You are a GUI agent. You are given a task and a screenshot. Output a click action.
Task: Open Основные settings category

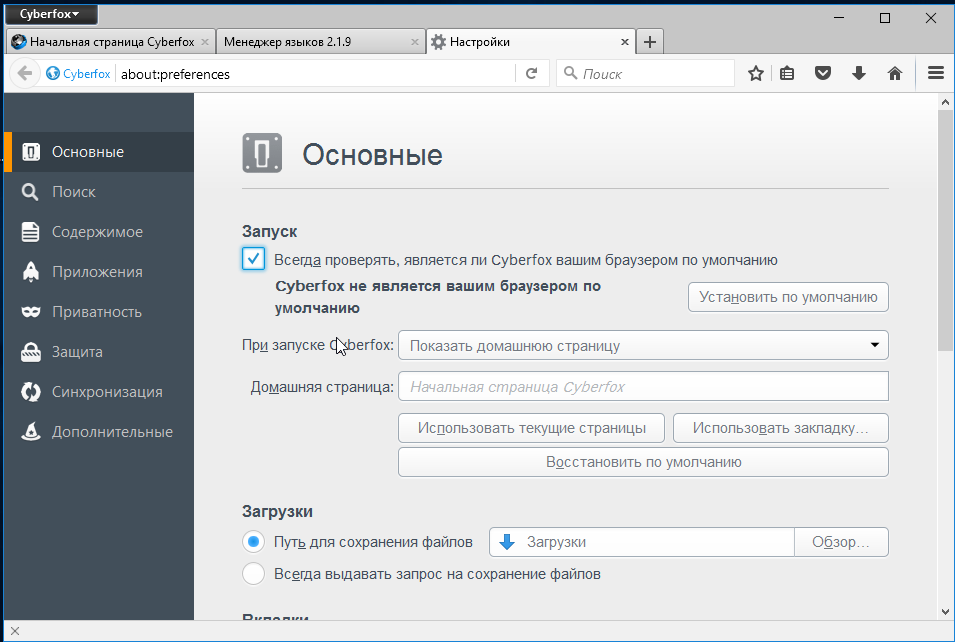click(x=99, y=152)
